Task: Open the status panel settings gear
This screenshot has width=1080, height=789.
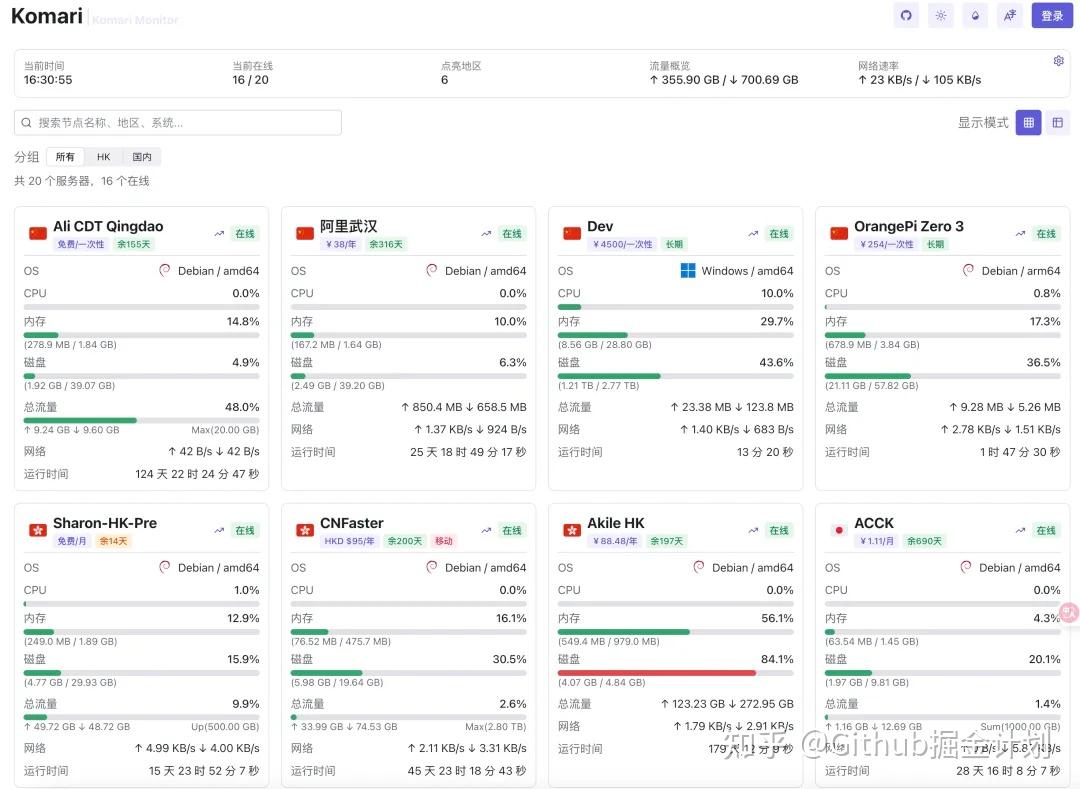Action: [x=1058, y=61]
